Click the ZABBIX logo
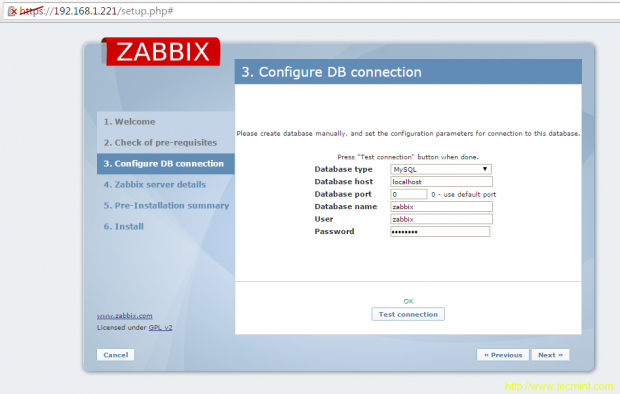 point(161,51)
